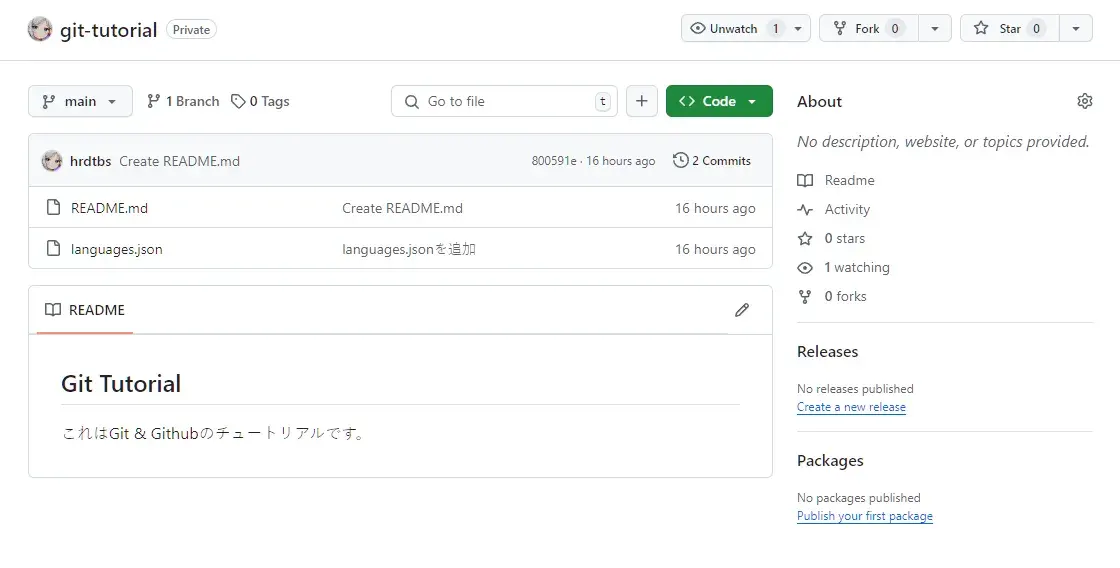View the 0 Tags link
Image resolution: width=1120 pixels, height=568 pixels.
[260, 101]
